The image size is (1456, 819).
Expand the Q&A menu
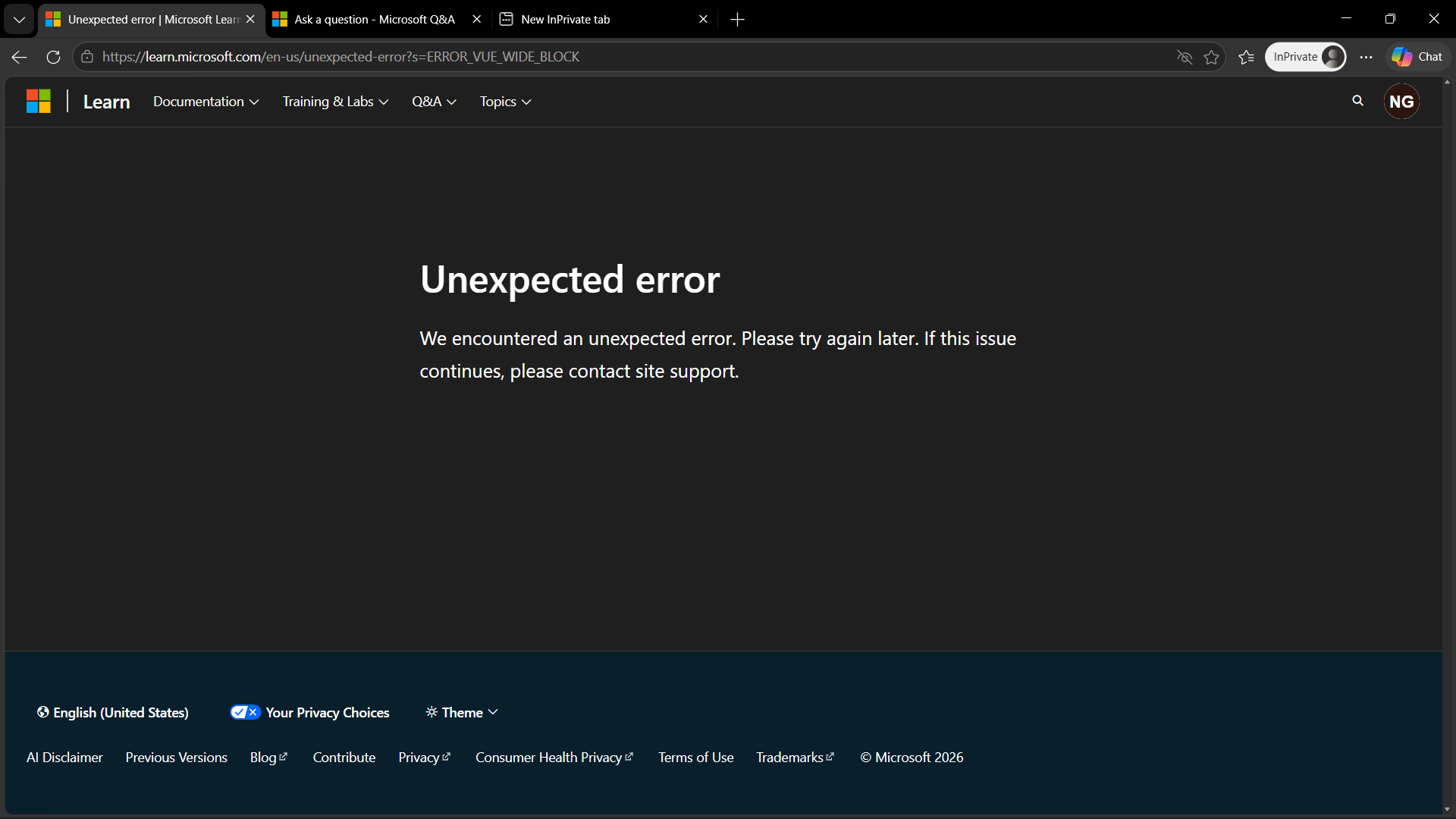(x=434, y=102)
